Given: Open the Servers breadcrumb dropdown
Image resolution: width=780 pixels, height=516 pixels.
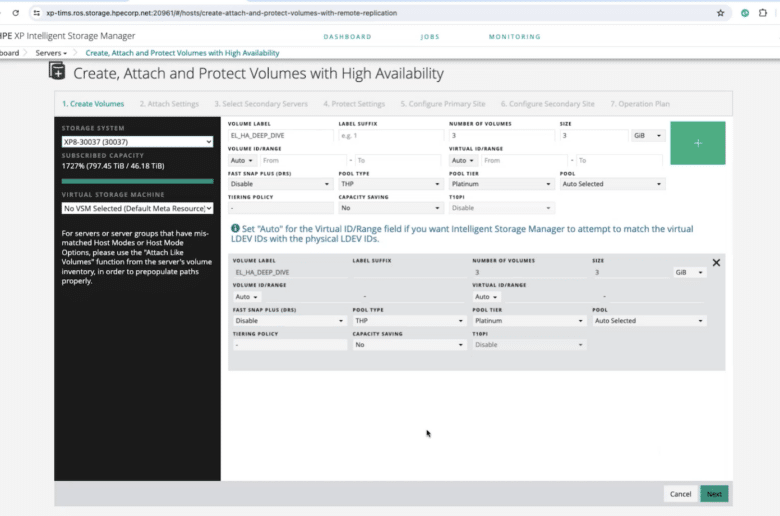Looking at the screenshot, I should [51, 53].
